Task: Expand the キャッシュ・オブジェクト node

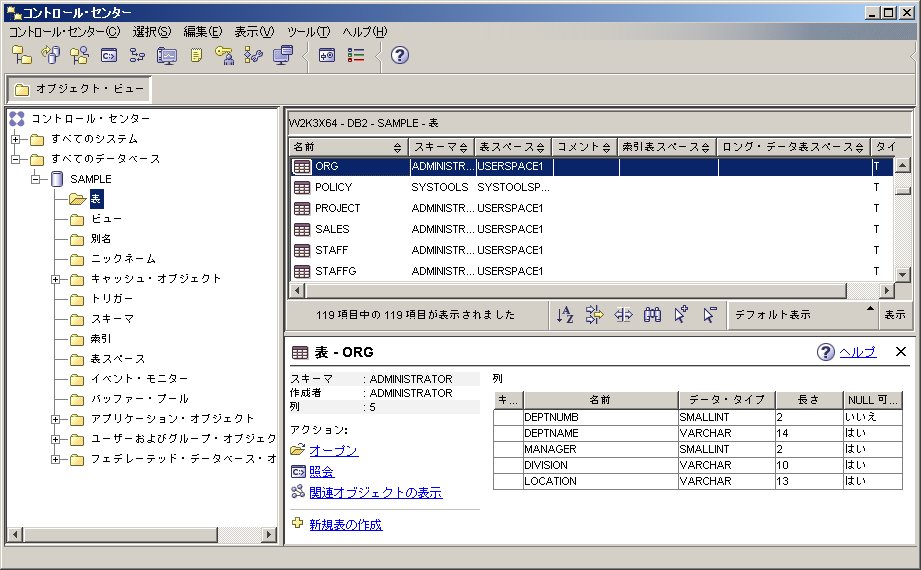Action: [x=56, y=279]
